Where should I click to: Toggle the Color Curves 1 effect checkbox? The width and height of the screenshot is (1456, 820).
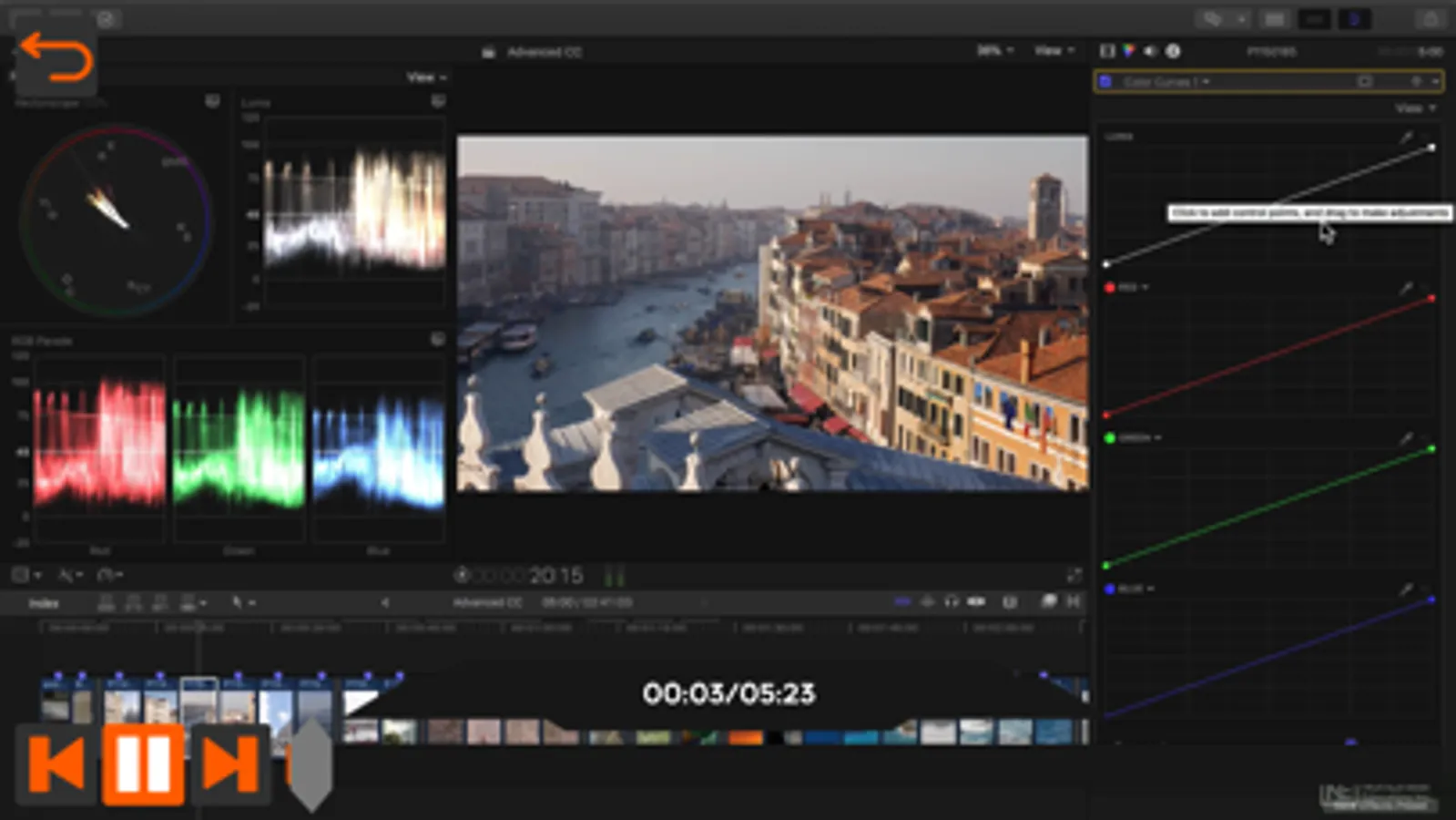(x=1105, y=82)
